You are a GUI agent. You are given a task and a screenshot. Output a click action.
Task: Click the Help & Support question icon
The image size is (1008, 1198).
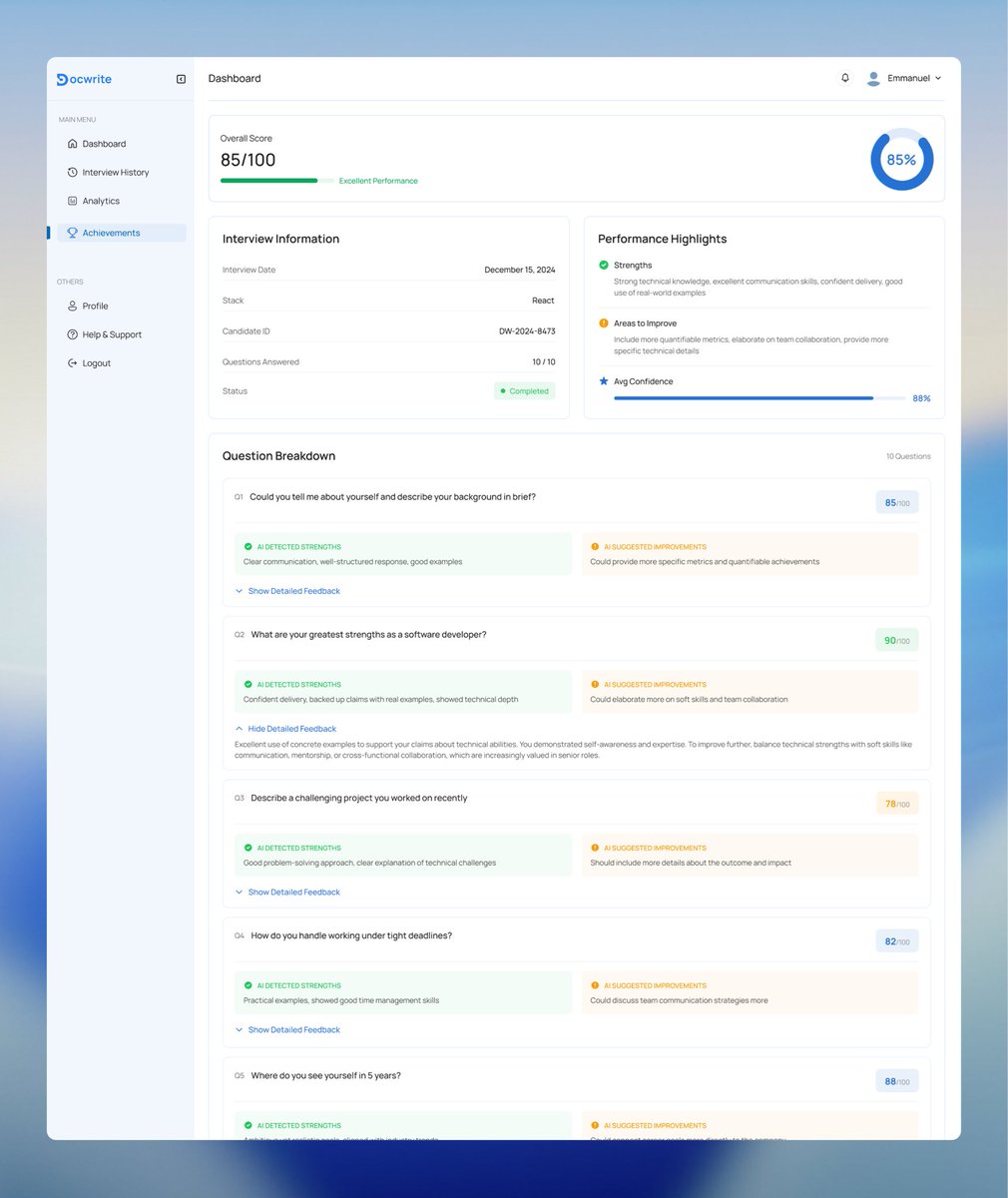click(72, 334)
